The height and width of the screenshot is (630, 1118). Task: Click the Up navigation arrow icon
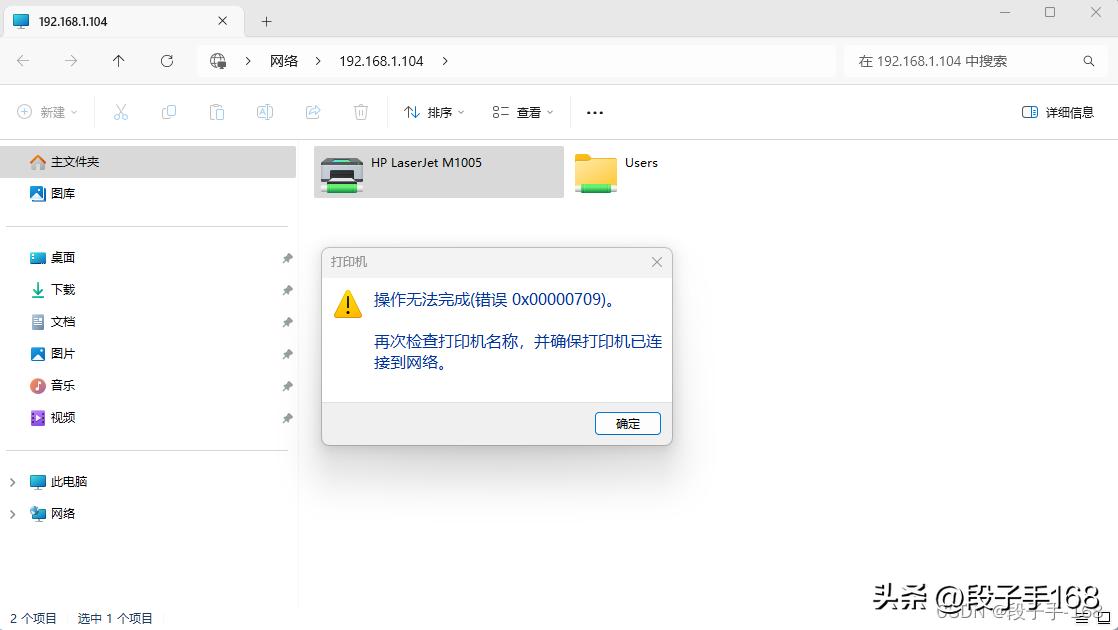pyautogui.click(x=118, y=60)
